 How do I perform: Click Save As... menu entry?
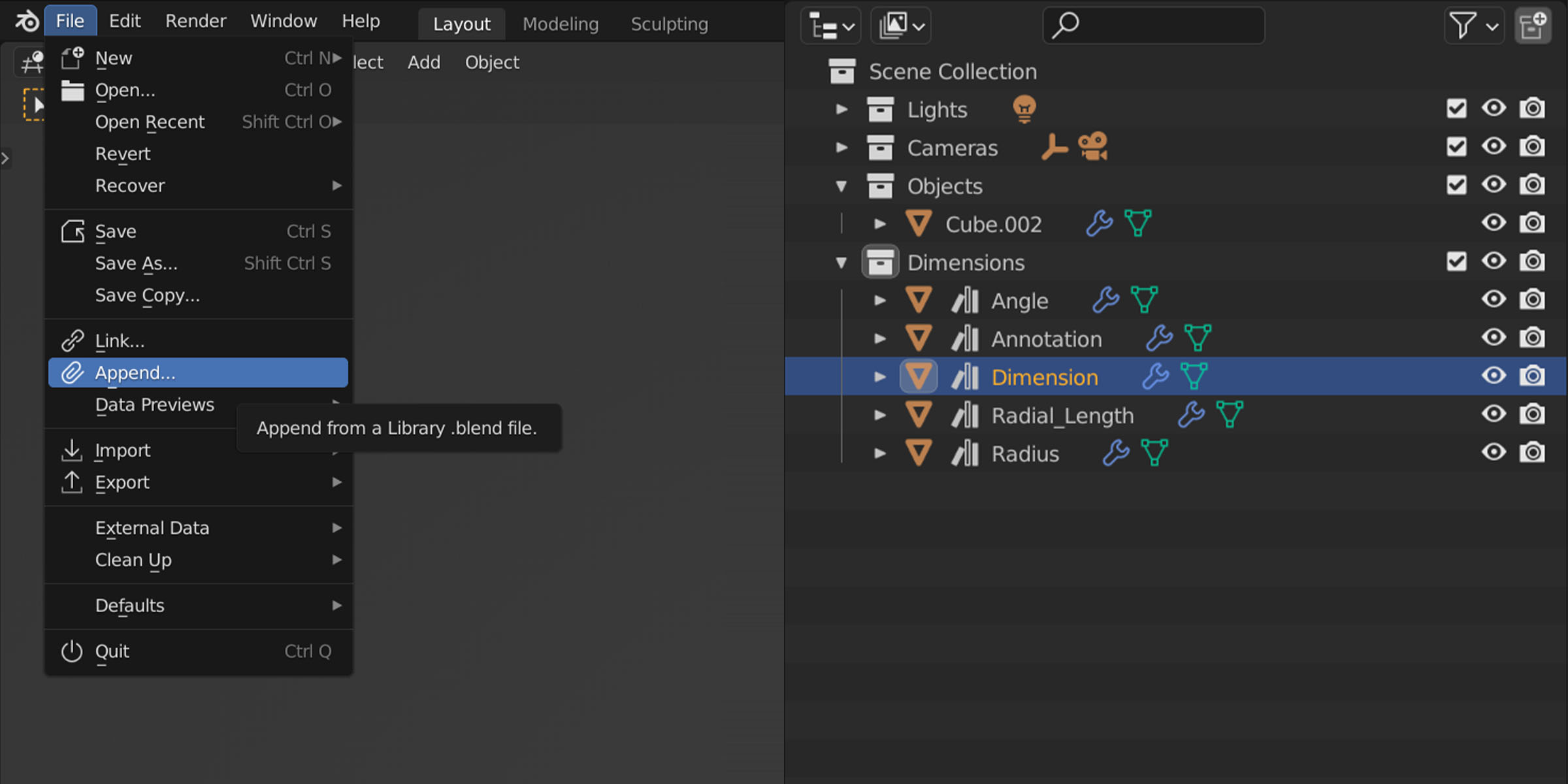pyautogui.click(x=137, y=263)
